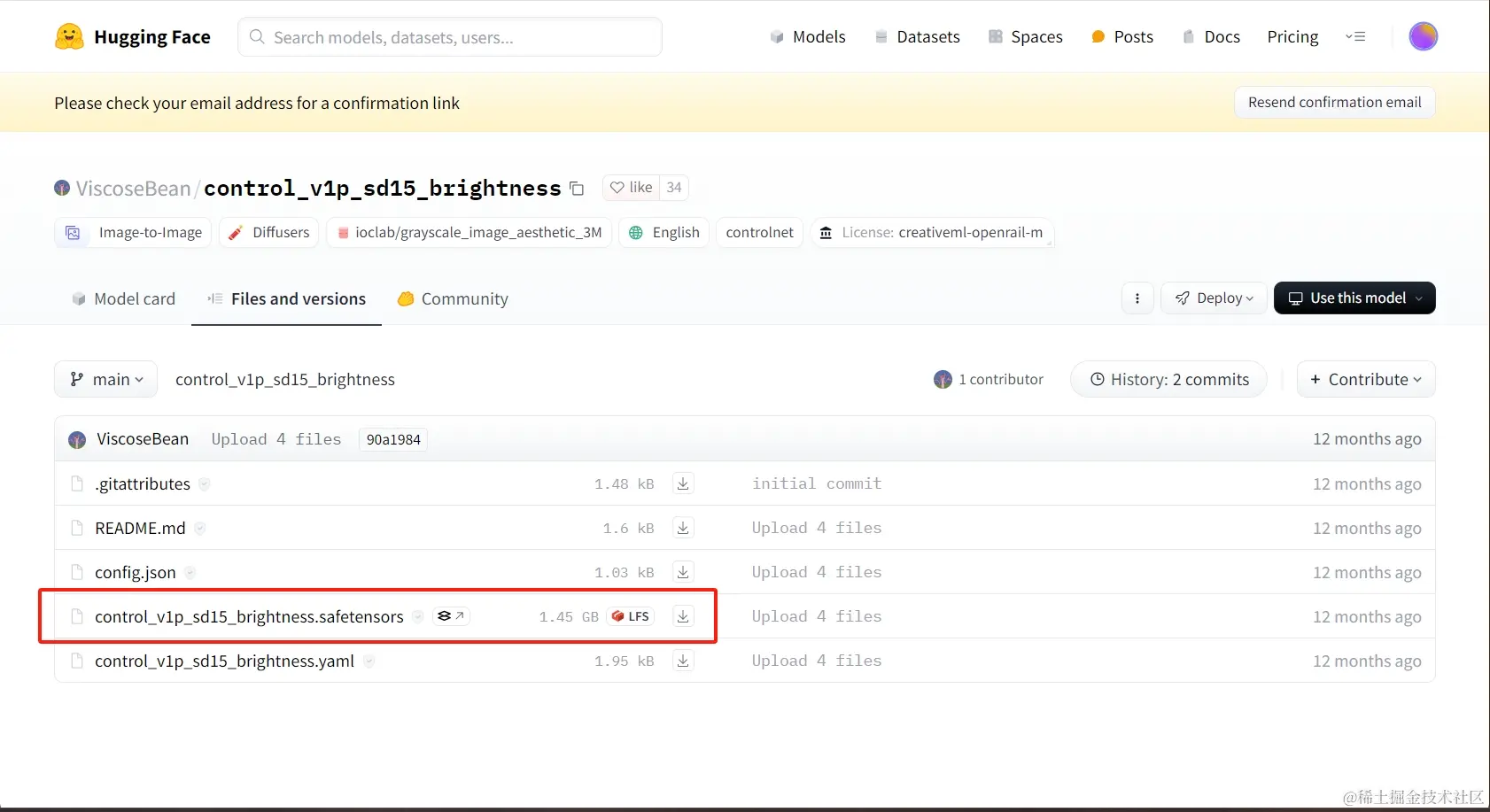Open commit hash 90a1984

click(x=393, y=439)
